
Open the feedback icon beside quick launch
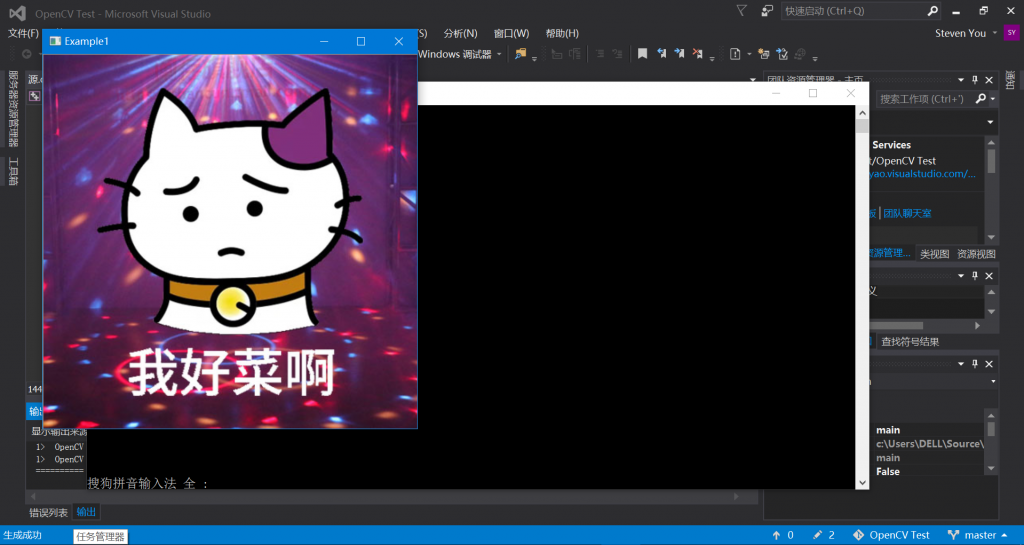[x=767, y=11]
